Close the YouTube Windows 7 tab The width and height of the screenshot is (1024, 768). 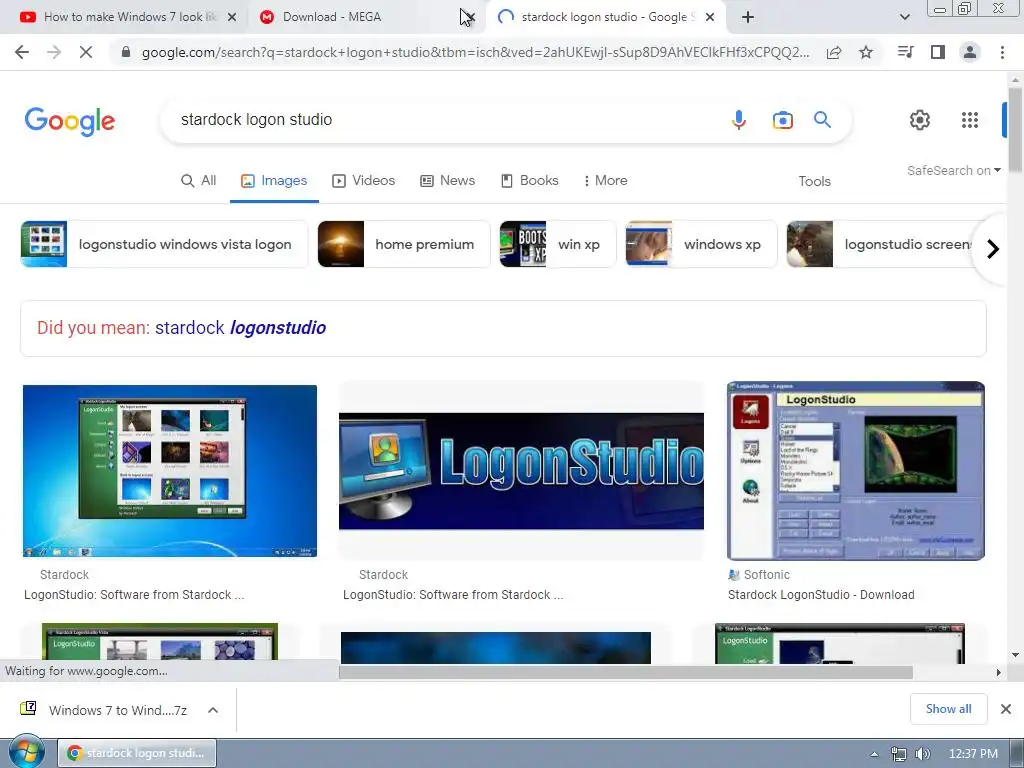(232, 18)
